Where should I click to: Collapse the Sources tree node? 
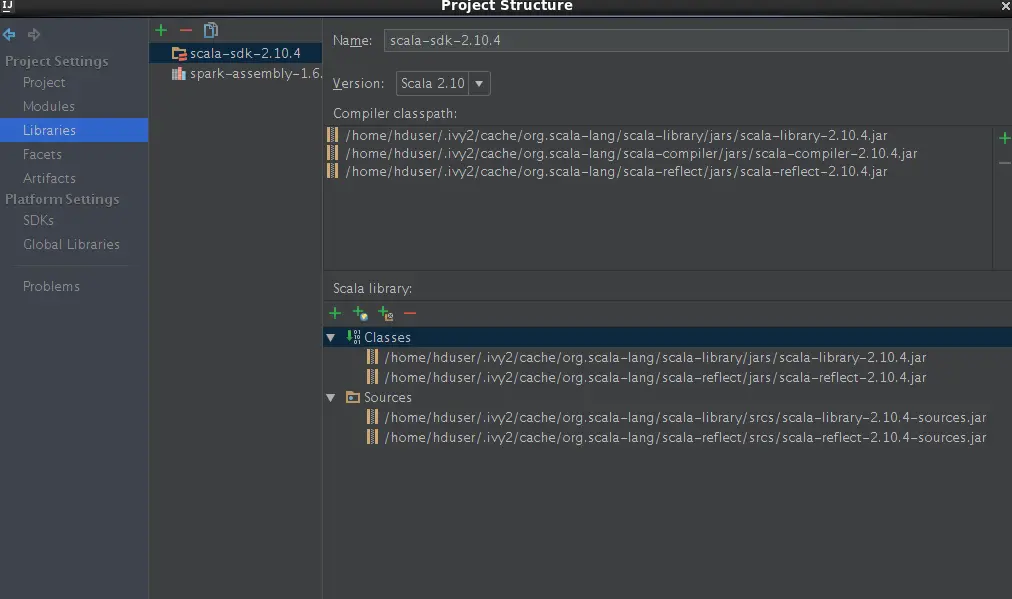pos(331,398)
